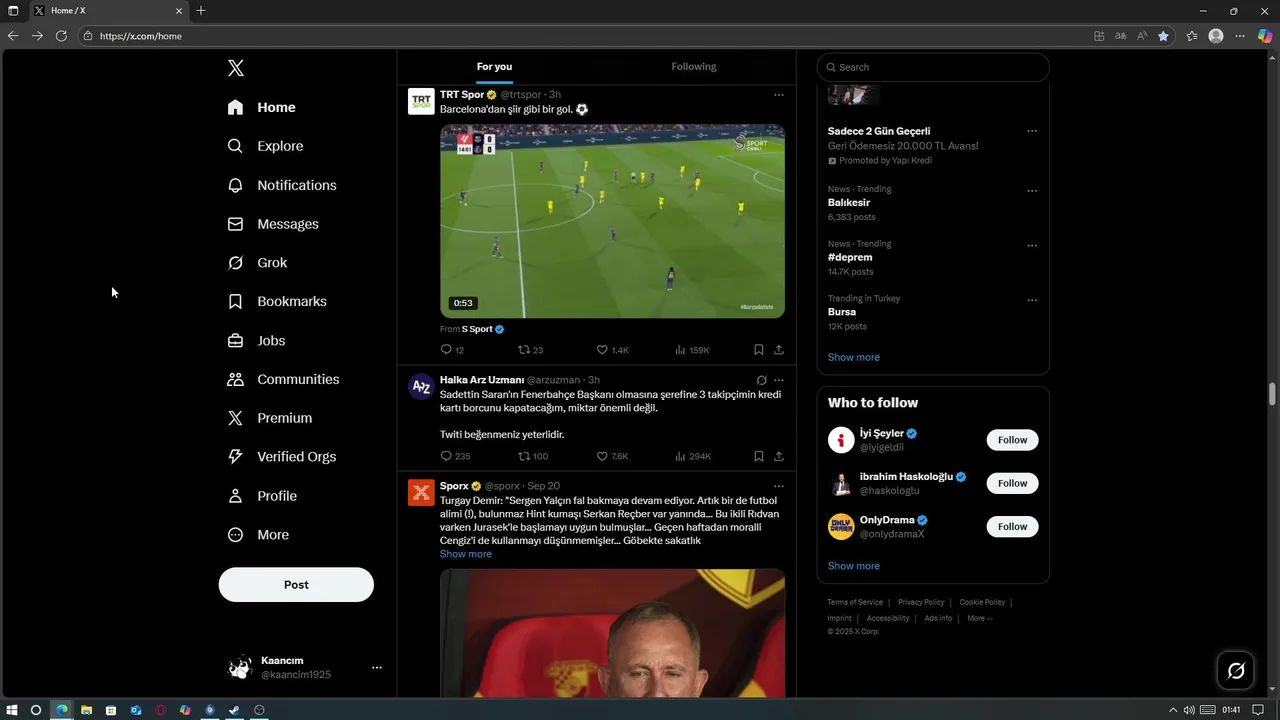Switch to the Following tab
Screen dimensions: 1280x720
click(x=694, y=67)
